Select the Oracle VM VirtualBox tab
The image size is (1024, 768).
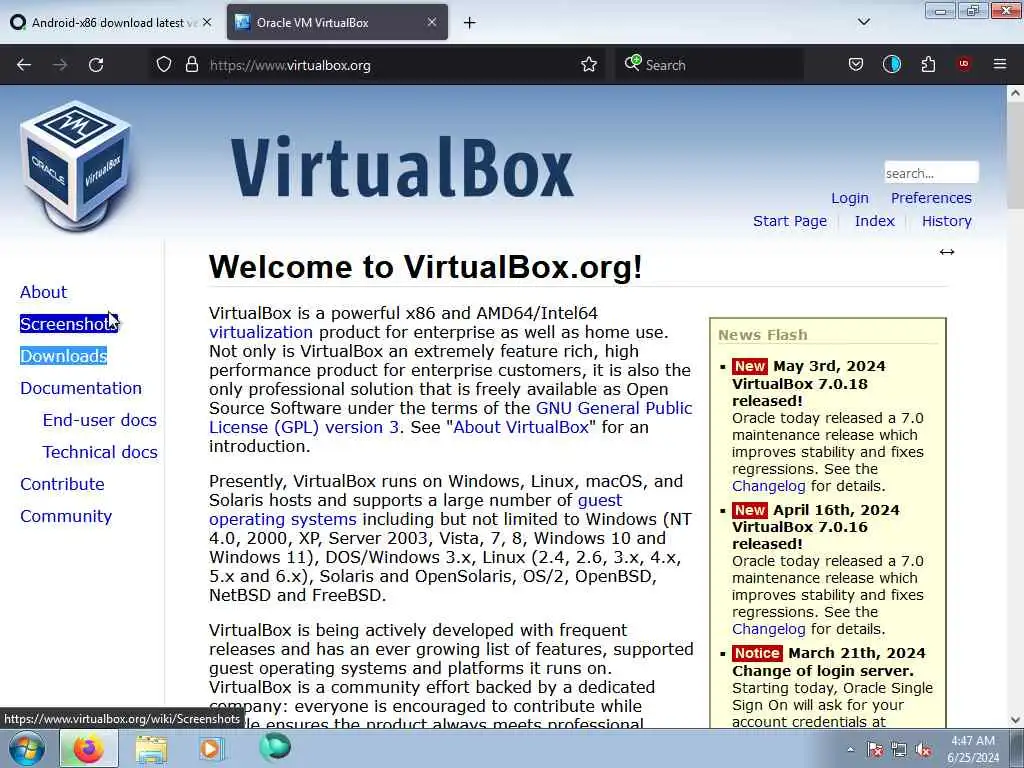[338, 22]
